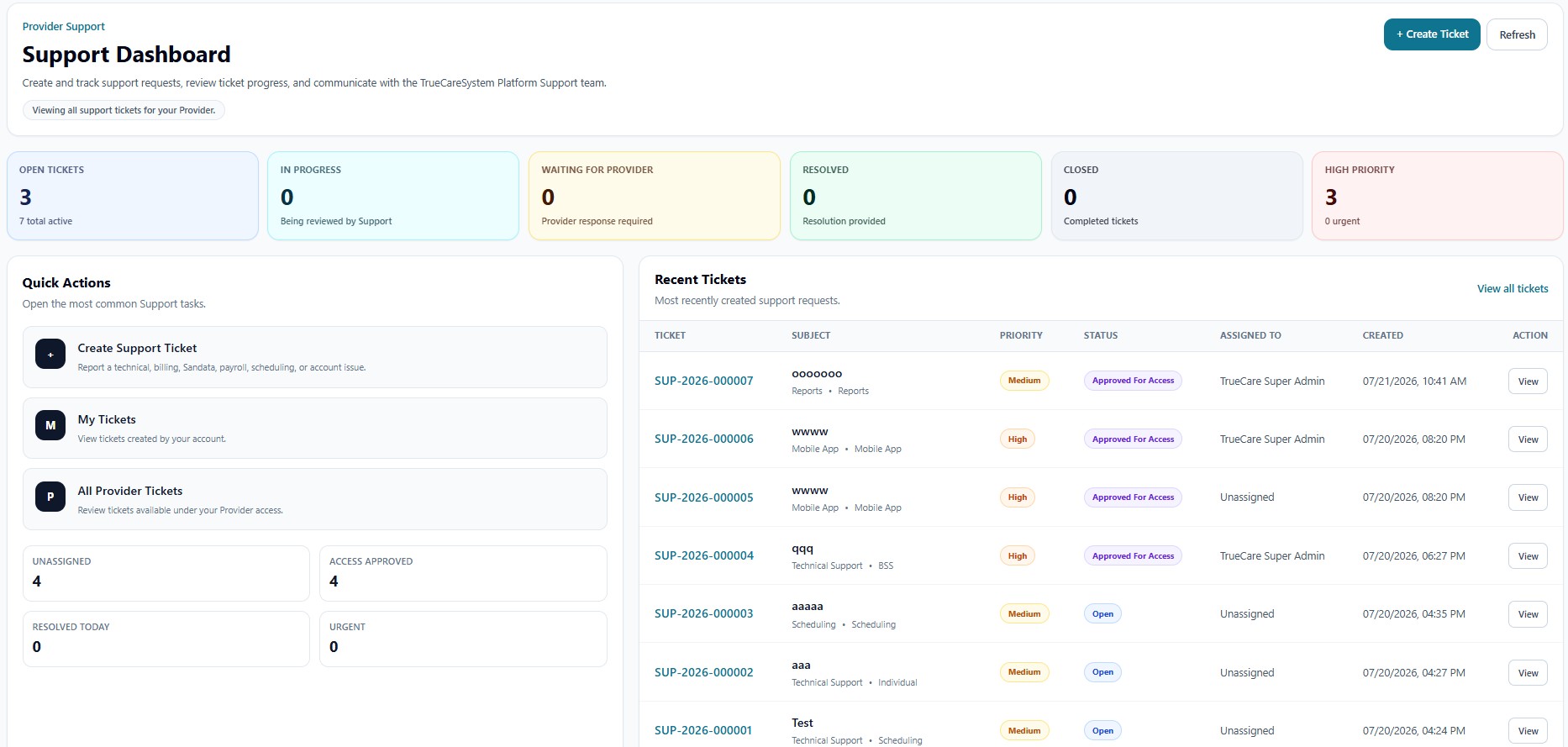This screenshot has width=1568, height=747.
Task: Select the High Priority summary card
Action: [1438, 196]
